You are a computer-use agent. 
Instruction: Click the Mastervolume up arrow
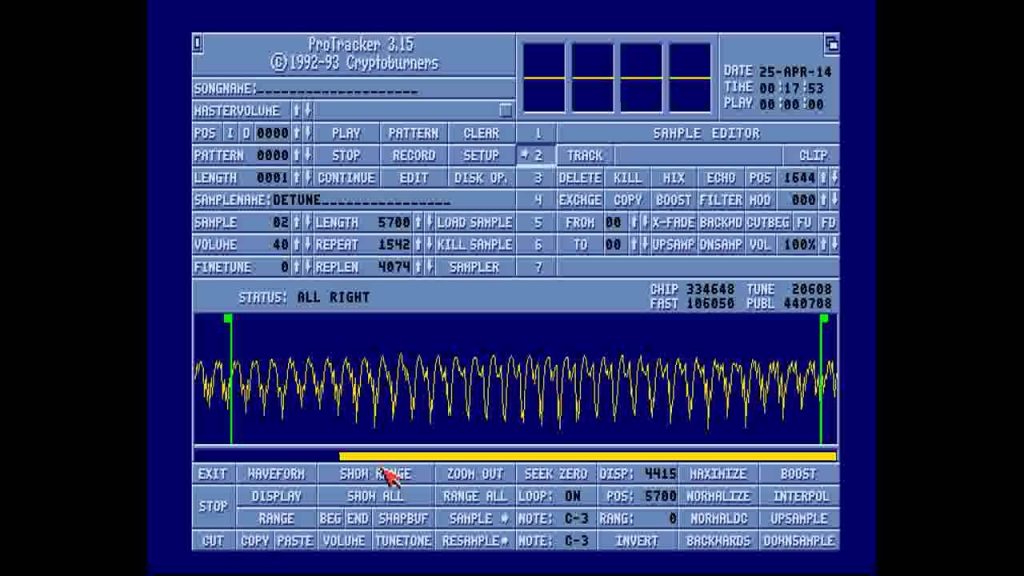pyautogui.click(x=297, y=111)
